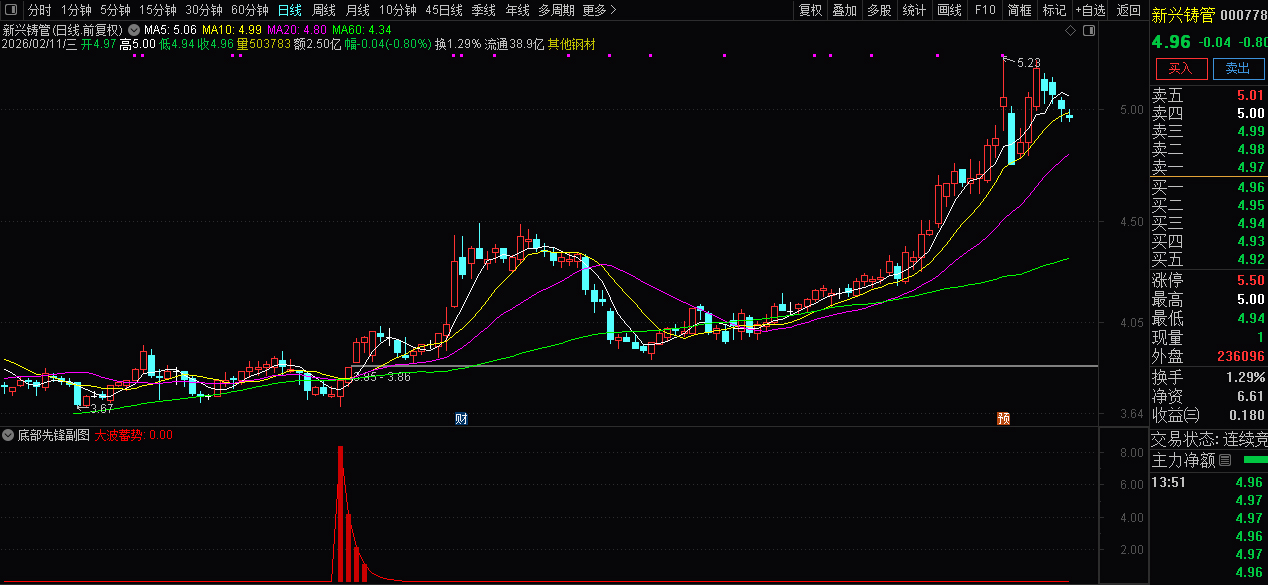Viewport: 1268px width, 585px height.
Task: Click the 13:51 tick trade row
Action: pos(1208,482)
